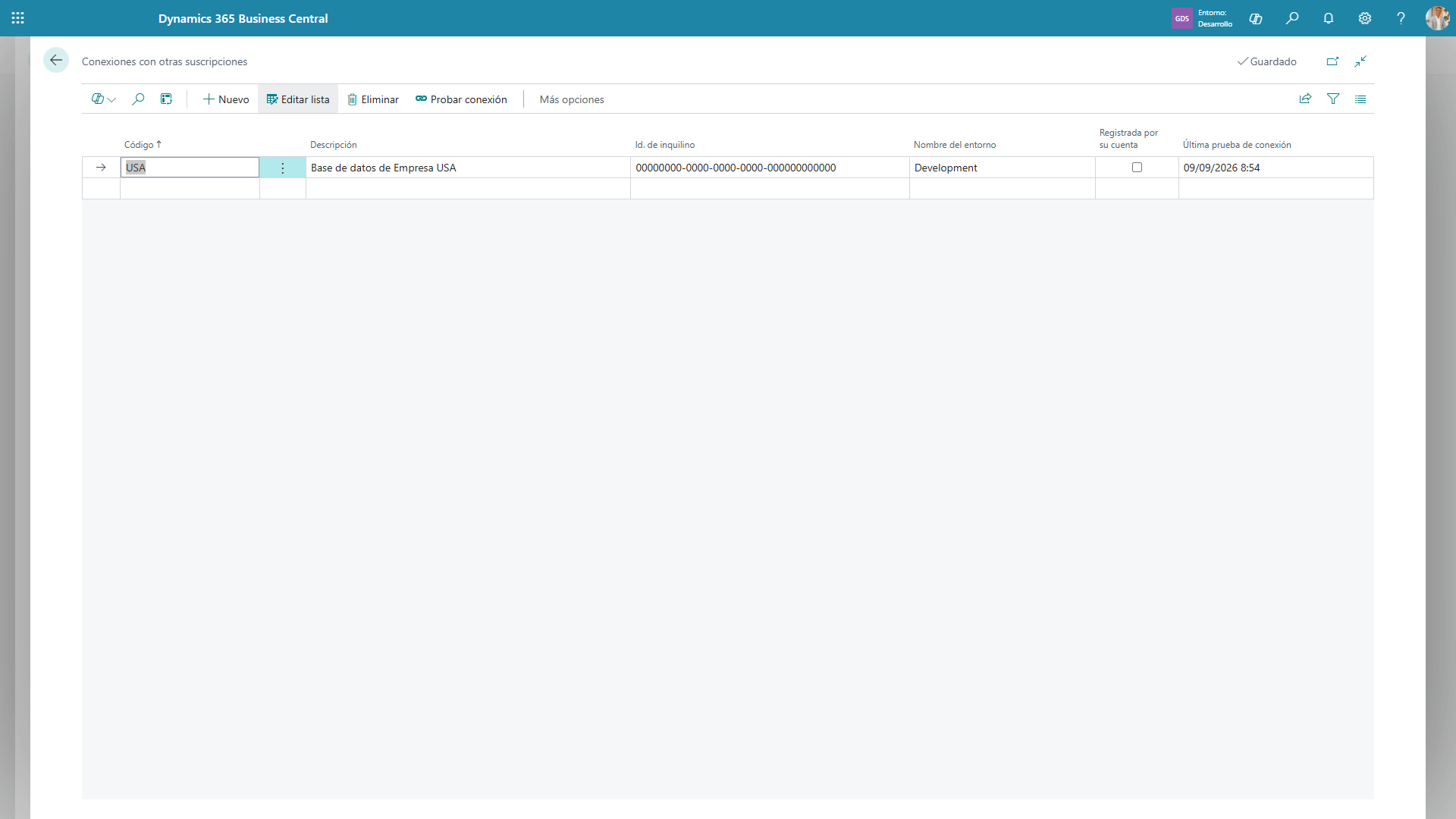Click Última prueba de conexión header
This screenshot has height=819, width=1456.
pos(1237,145)
